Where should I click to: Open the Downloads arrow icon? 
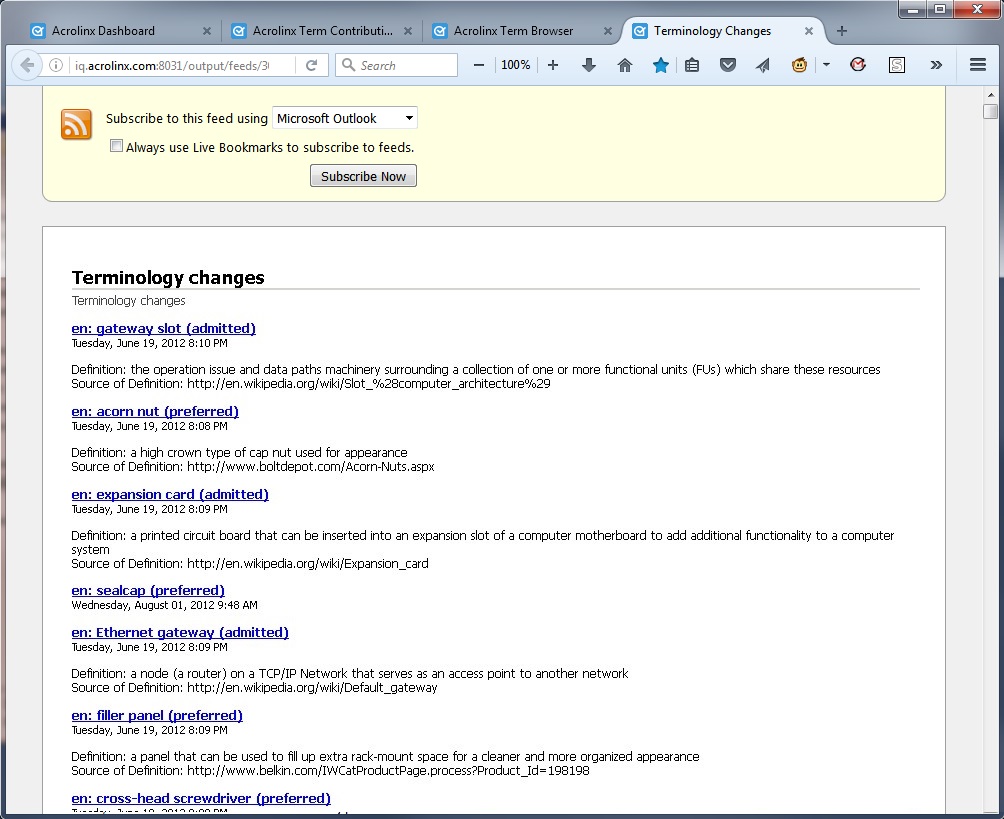589,65
